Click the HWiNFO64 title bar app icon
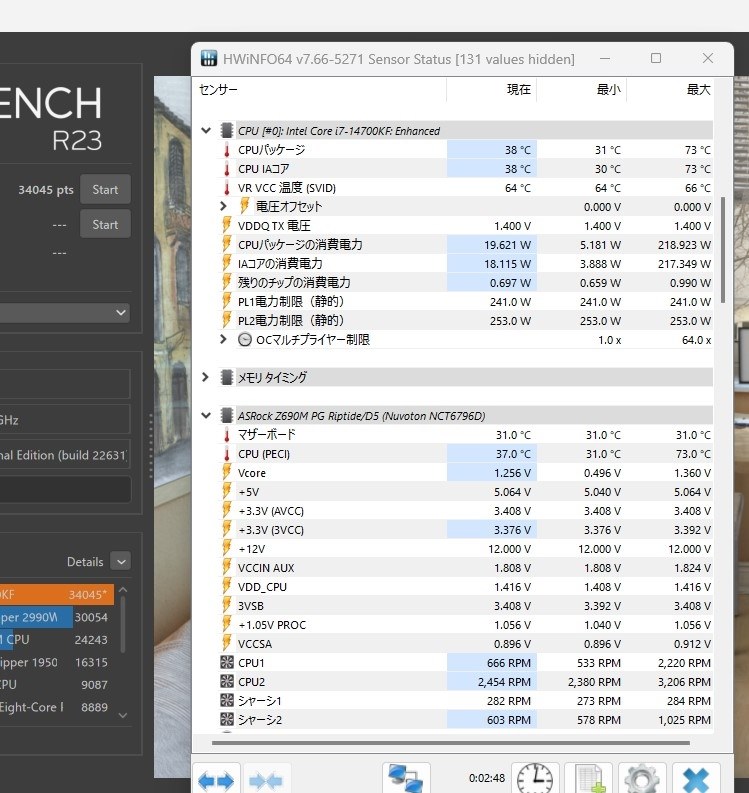749x793 pixels. [x=209, y=59]
